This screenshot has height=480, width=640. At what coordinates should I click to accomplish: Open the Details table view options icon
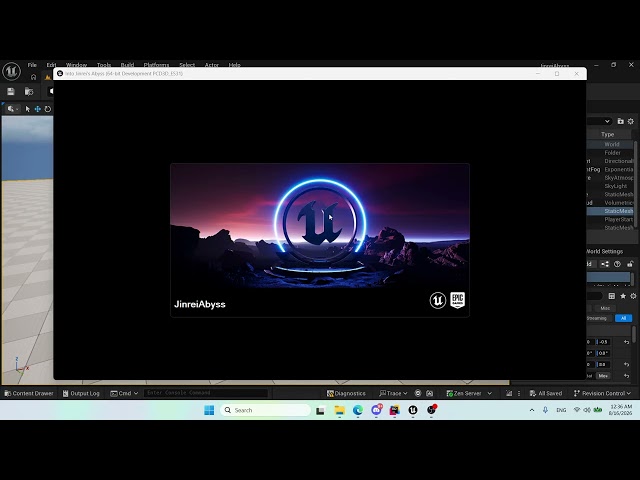point(611,296)
